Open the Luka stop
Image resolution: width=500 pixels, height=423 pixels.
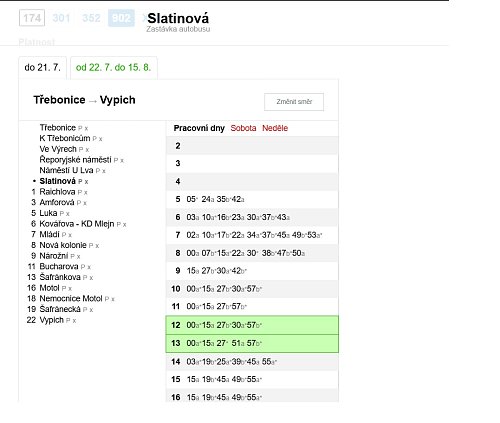click(x=48, y=213)
